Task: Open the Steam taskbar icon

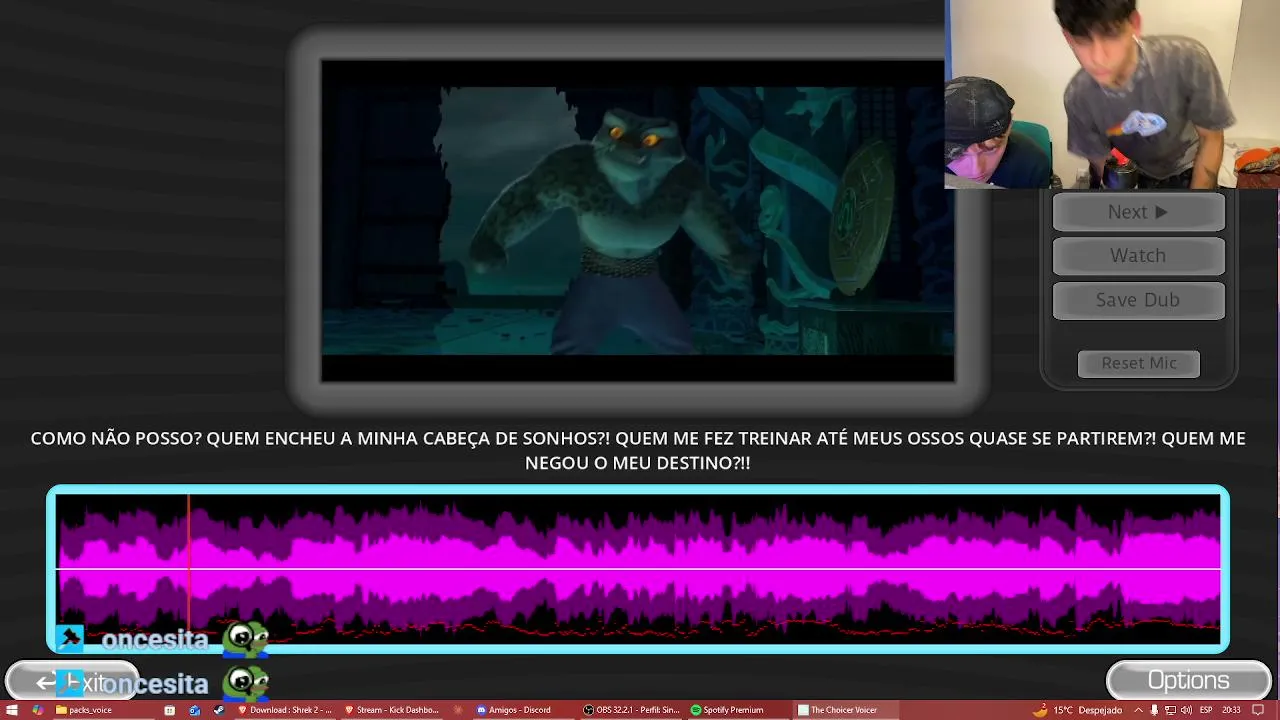Action: coord(219,710)
